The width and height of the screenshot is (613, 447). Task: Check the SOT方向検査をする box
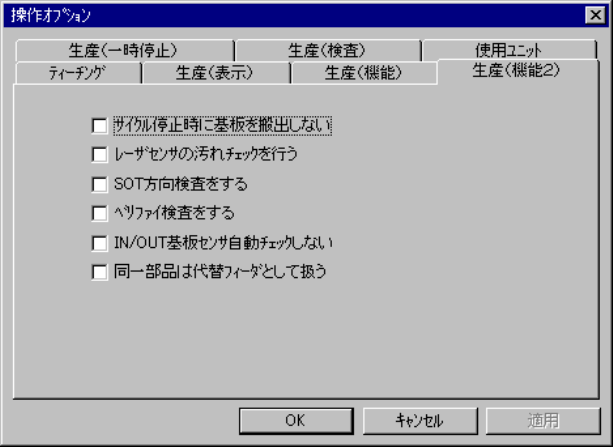point(100,184)
